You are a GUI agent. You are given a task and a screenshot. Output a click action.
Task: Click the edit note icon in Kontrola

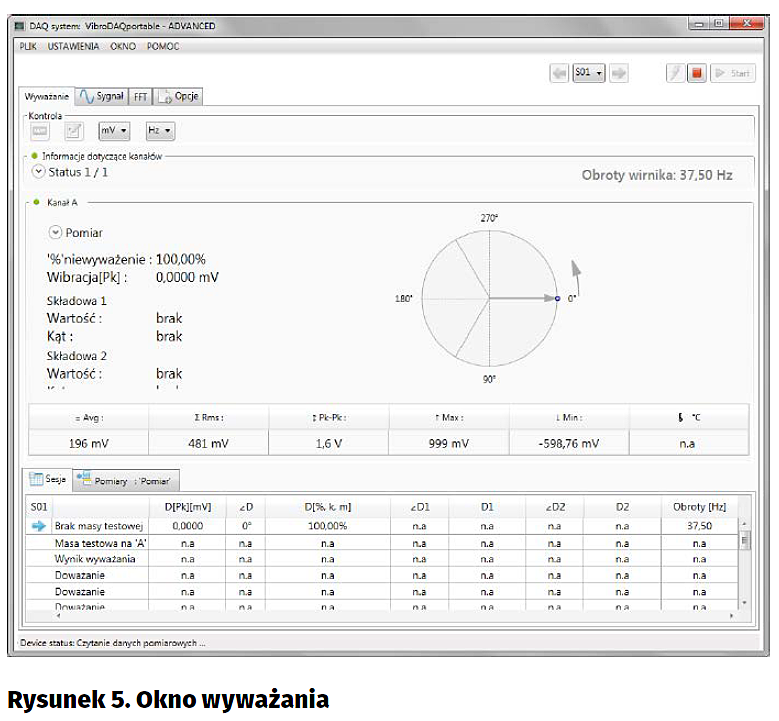74,130
